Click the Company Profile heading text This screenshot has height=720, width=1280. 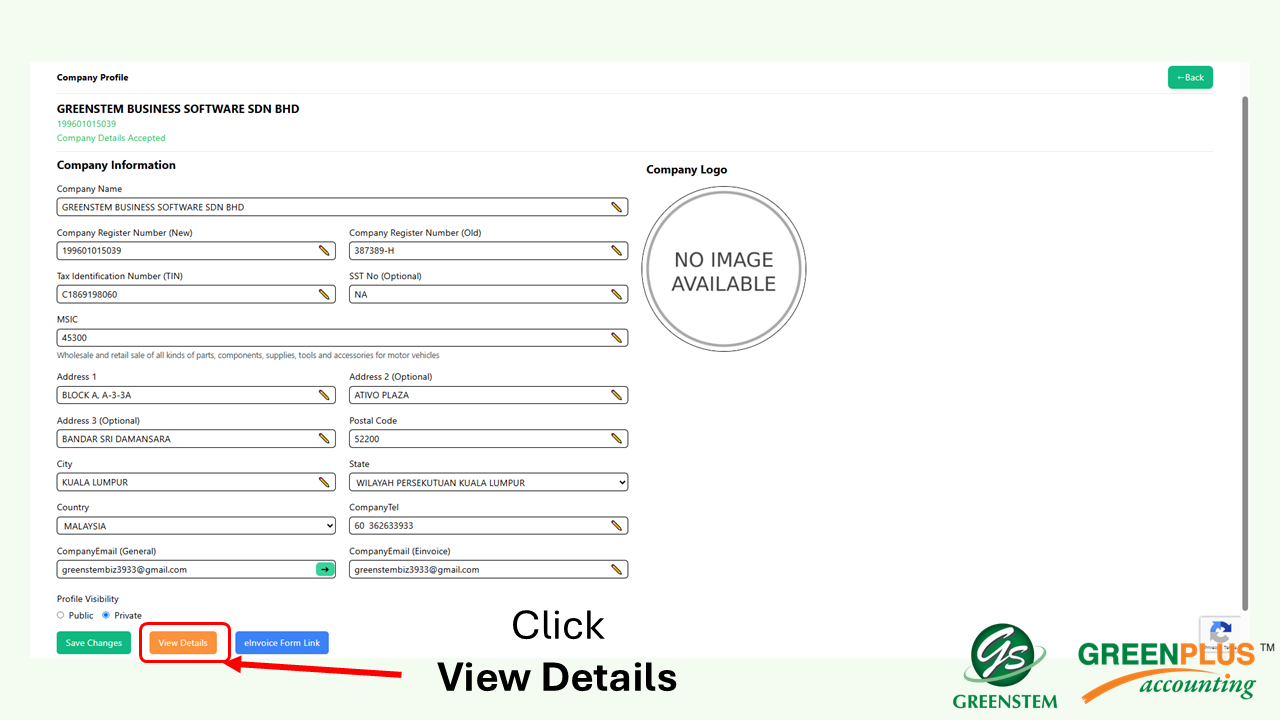pos(92,77)
